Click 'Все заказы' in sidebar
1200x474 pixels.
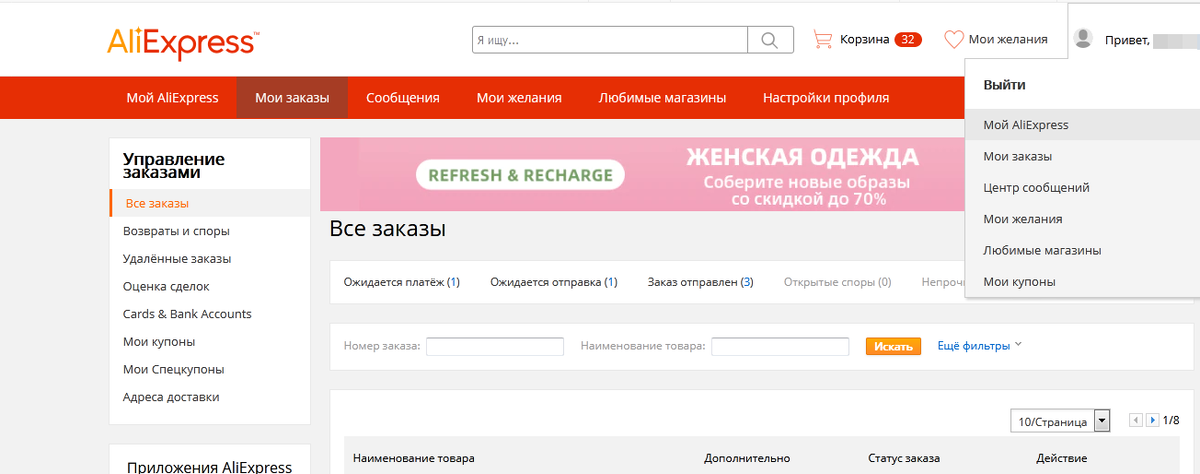pyautogui.click(x=209, y=203)
